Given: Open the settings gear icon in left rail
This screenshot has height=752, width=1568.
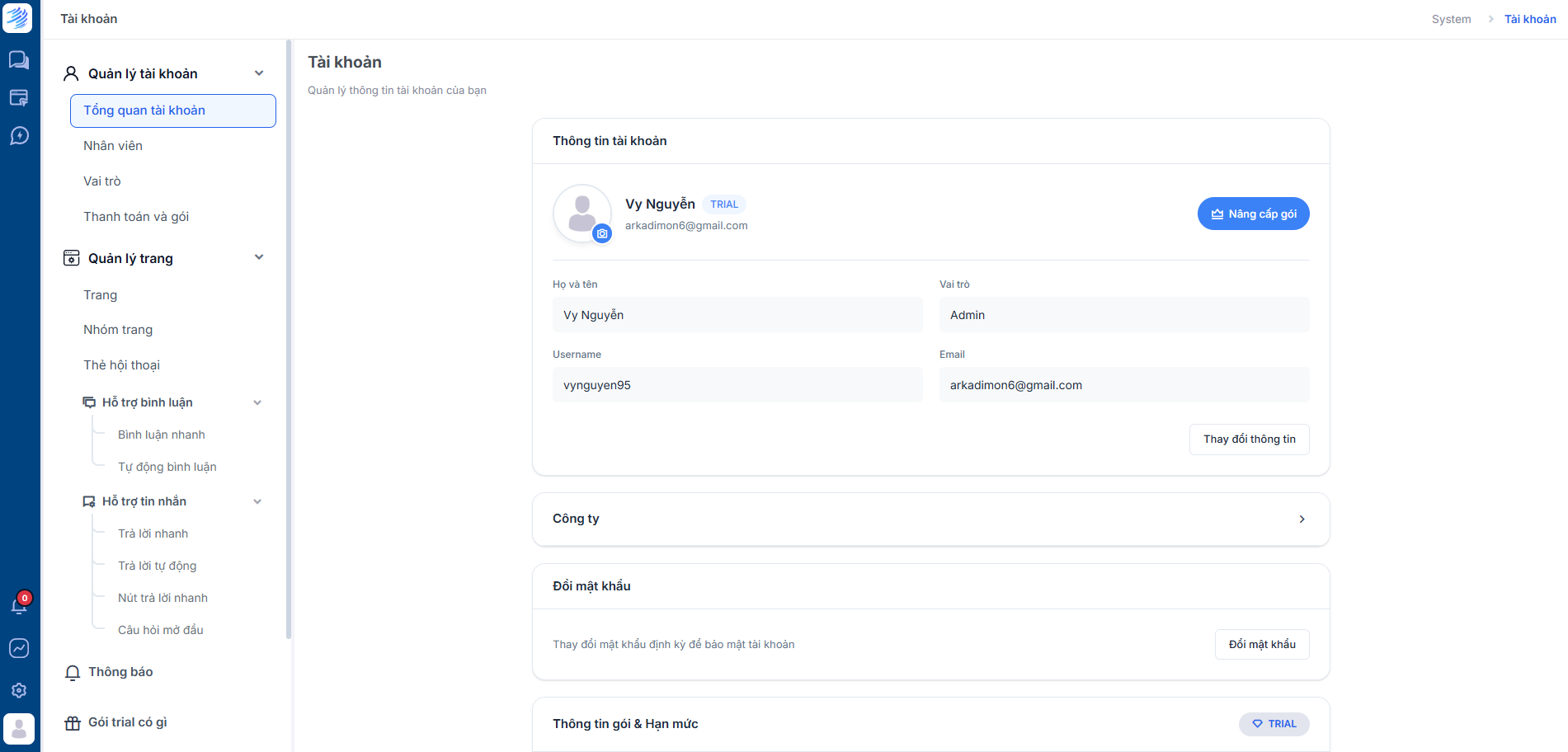Looking at the screenshot, I should 19,690.
